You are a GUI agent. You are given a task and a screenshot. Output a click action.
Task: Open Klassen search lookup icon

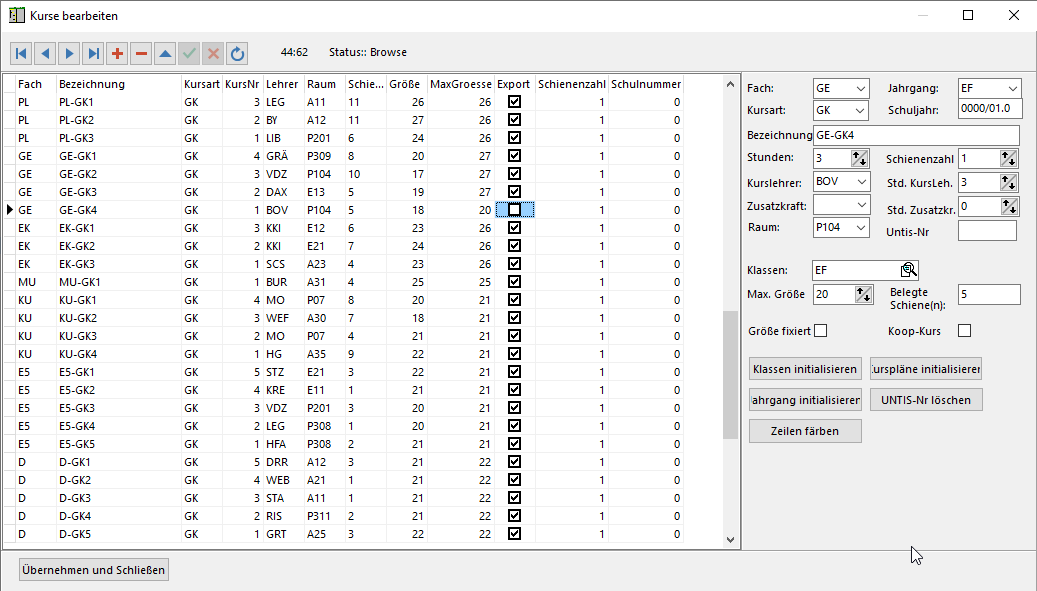908,270
